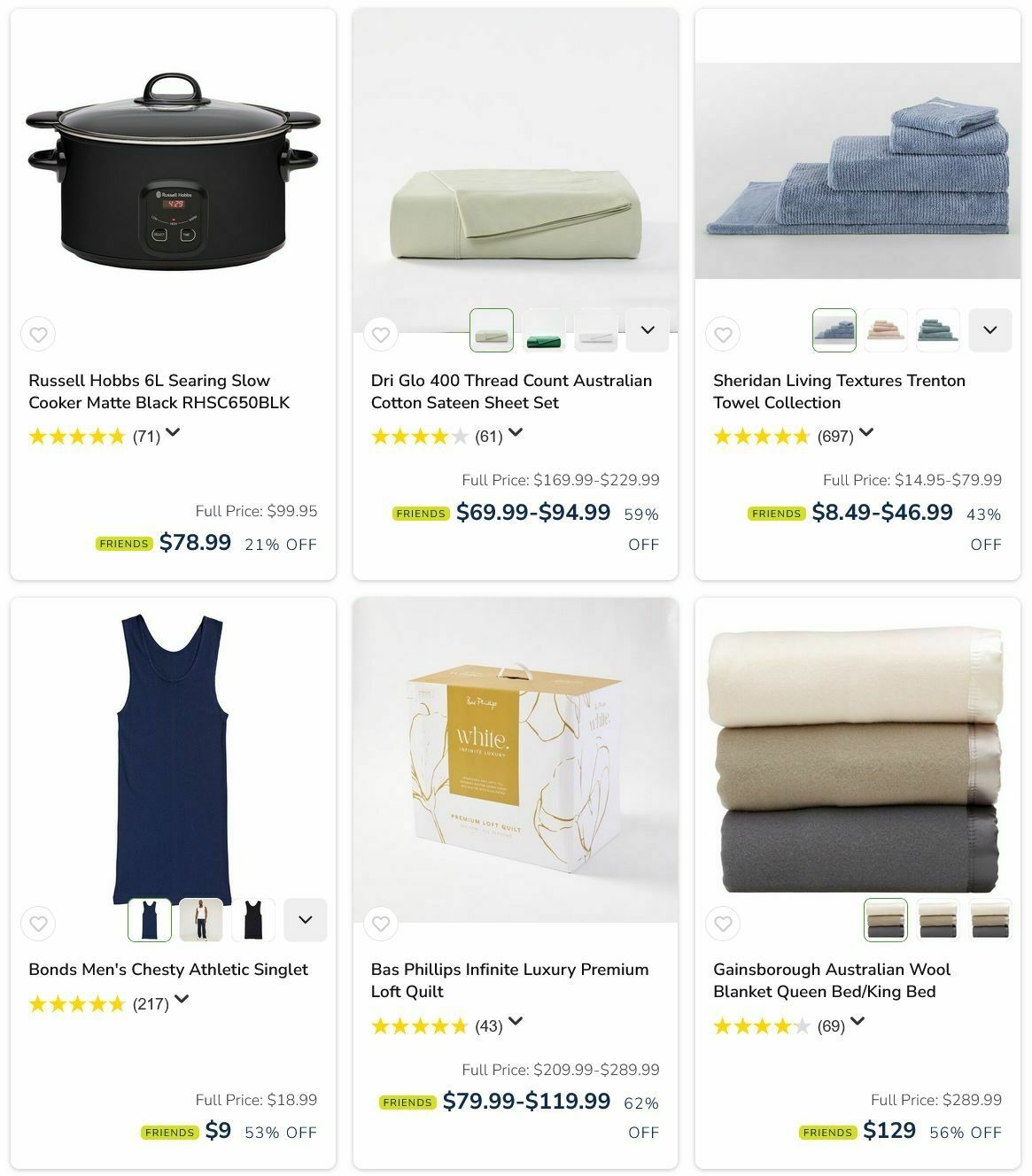Select the black Bonds singlet swatch

click(x=253, y=920)
